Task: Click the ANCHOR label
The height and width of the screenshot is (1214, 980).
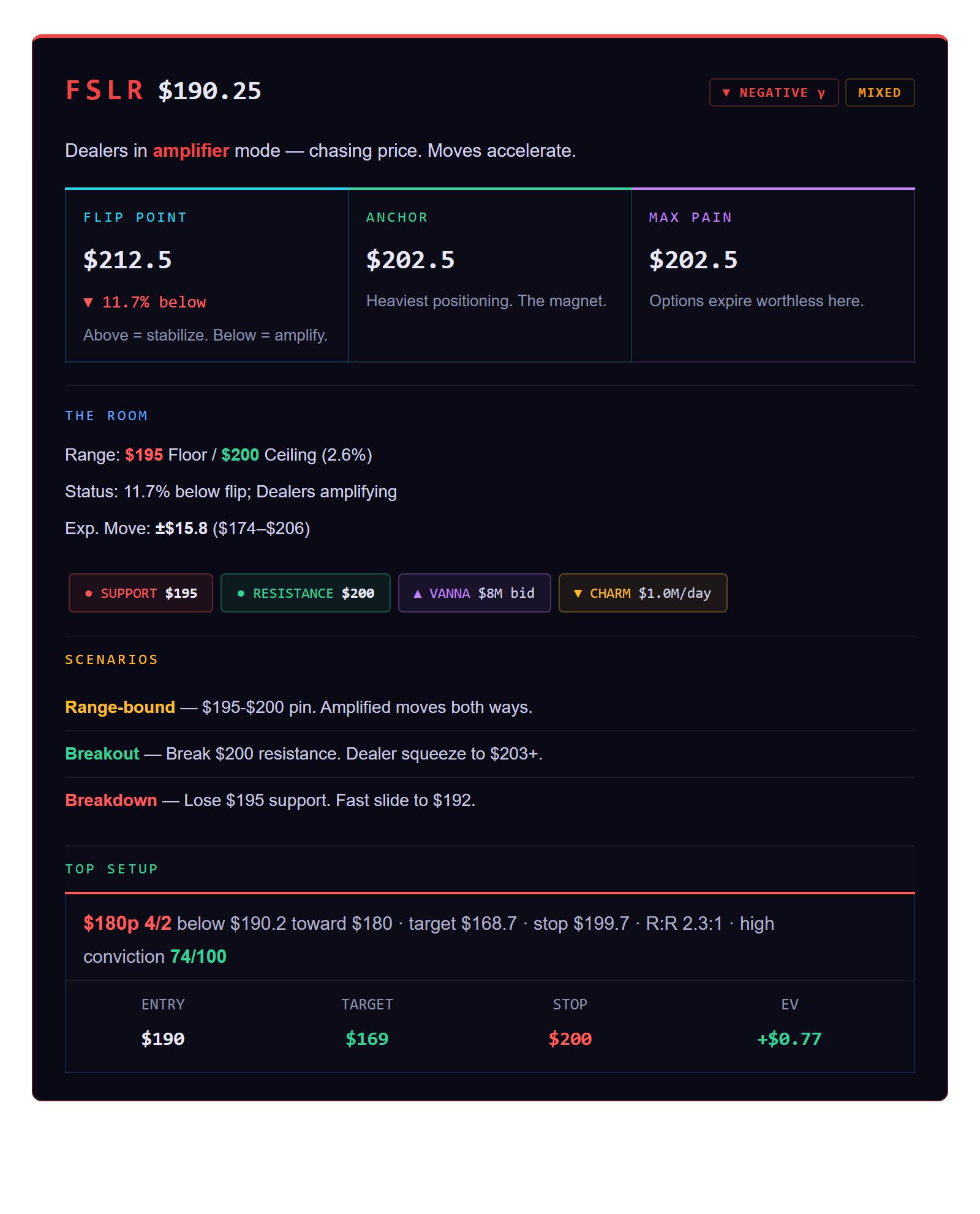Action: click(398, 217)
